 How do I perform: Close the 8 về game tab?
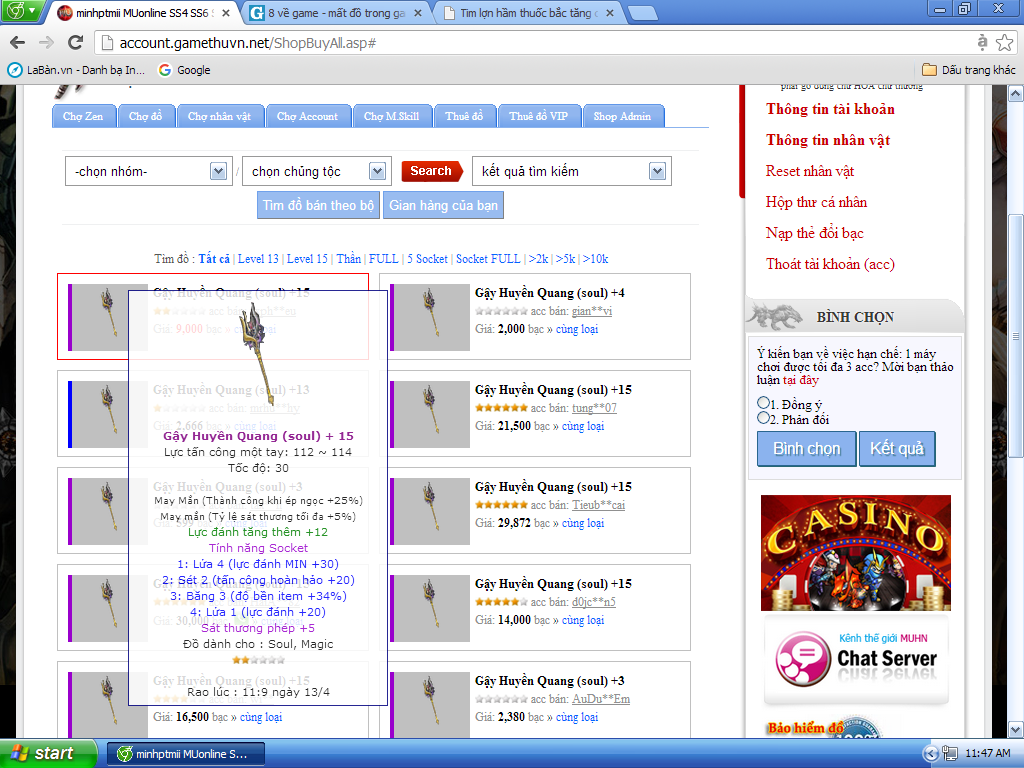point(418,13)
